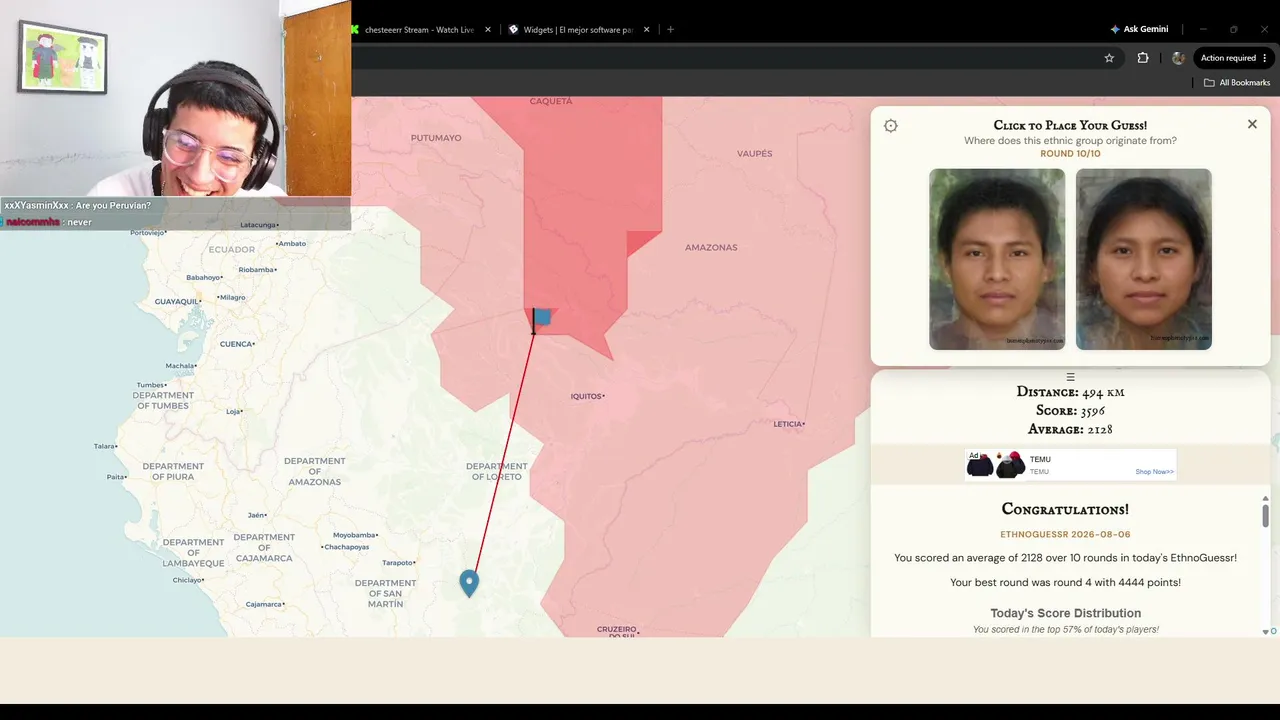Click the Guayaquil label on the map
Screen dimensions: 1280x720
(178, 301)
